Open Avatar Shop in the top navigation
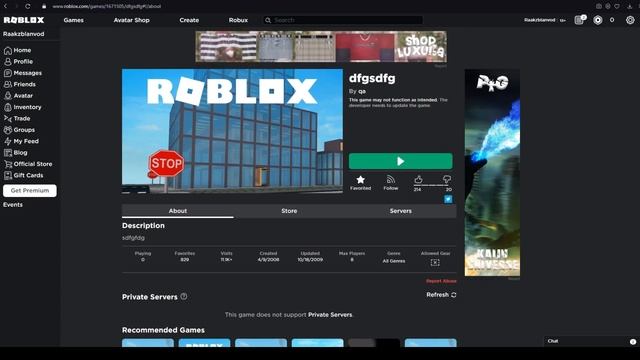The image size is (640, 360). [x=131, y=20]
